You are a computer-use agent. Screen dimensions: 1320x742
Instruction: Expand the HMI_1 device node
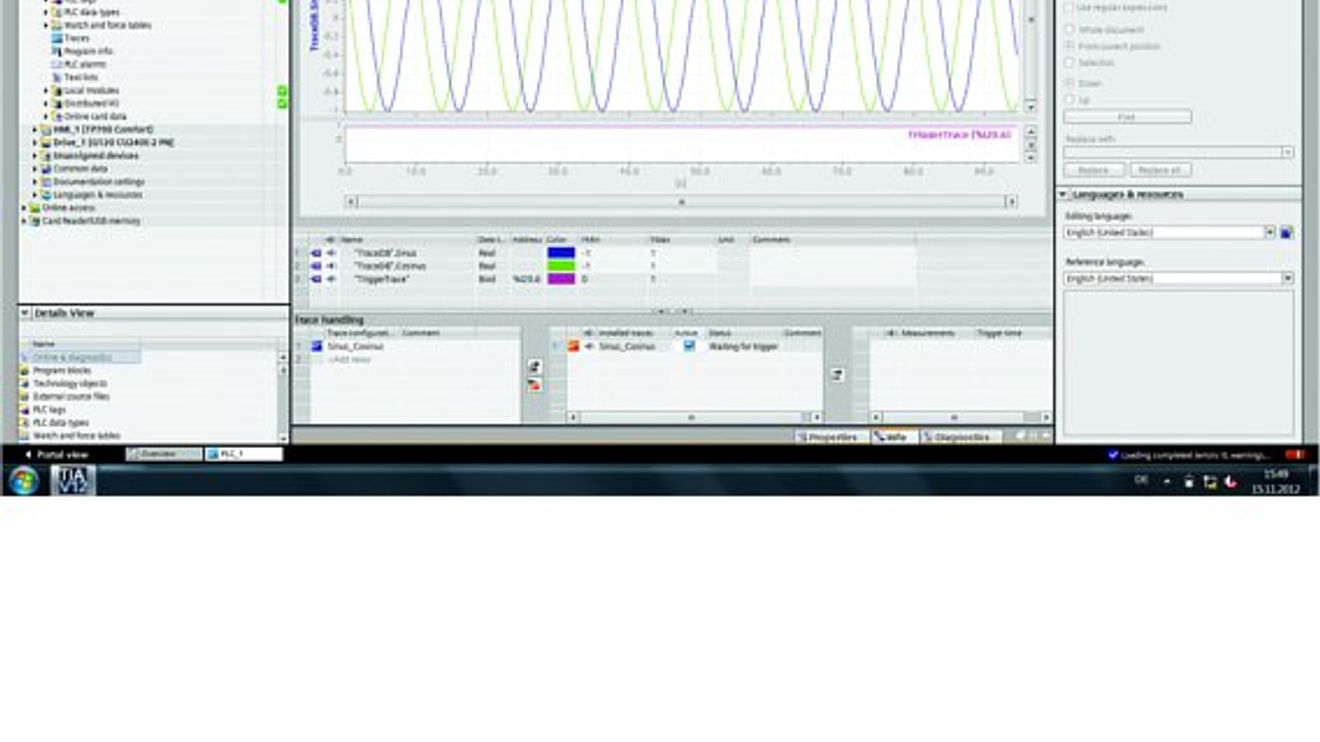pyautogui.click(x=35, y=129)
